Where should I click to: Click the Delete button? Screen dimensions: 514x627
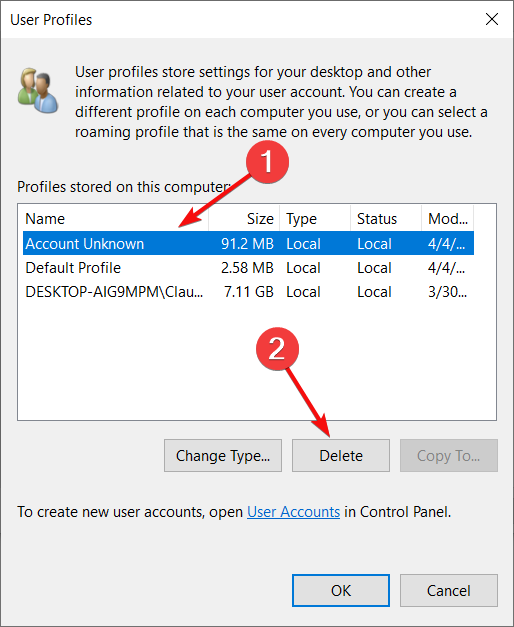tap(340, 455)
